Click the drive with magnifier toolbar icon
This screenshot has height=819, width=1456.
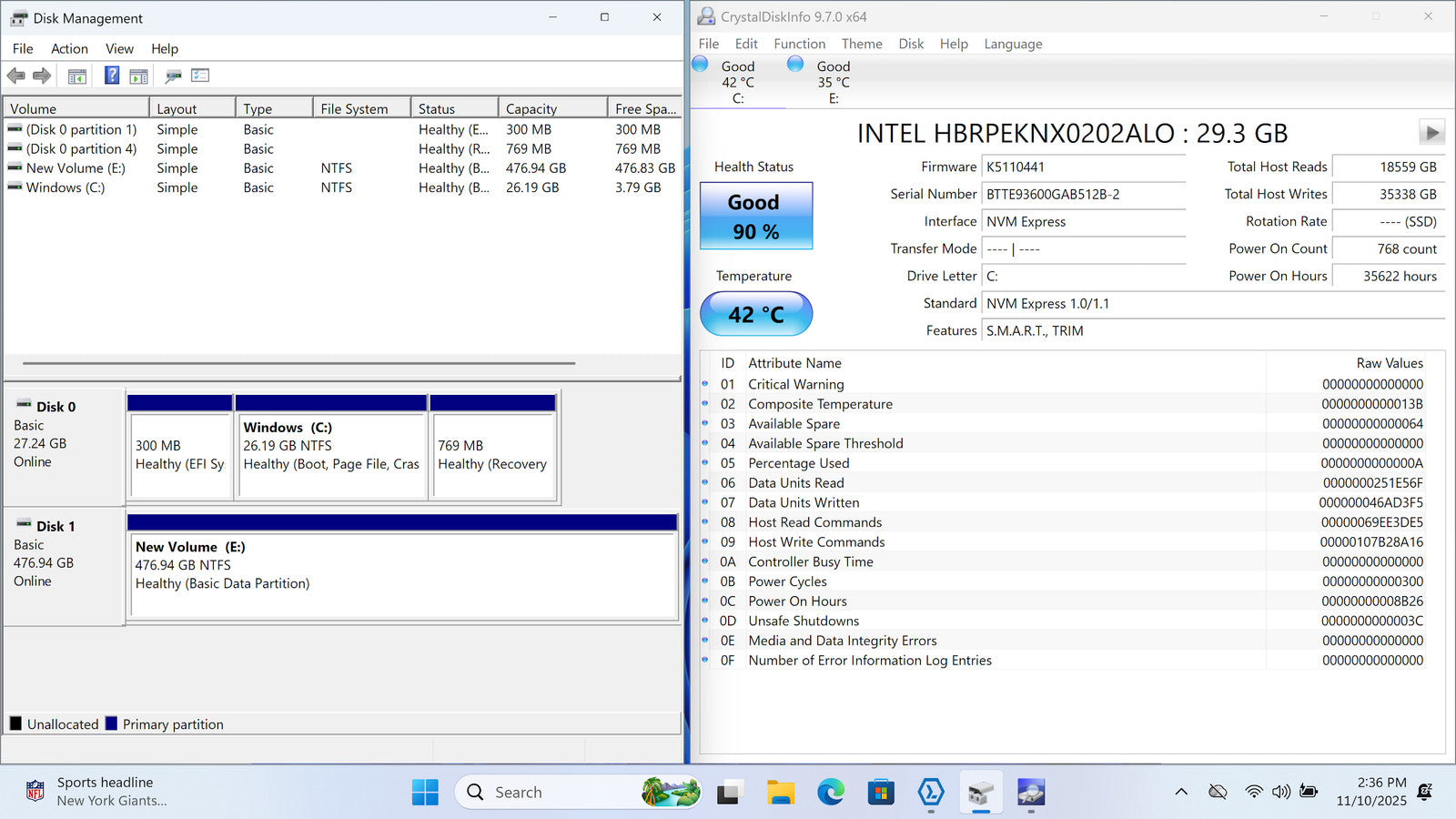point(173,76)
